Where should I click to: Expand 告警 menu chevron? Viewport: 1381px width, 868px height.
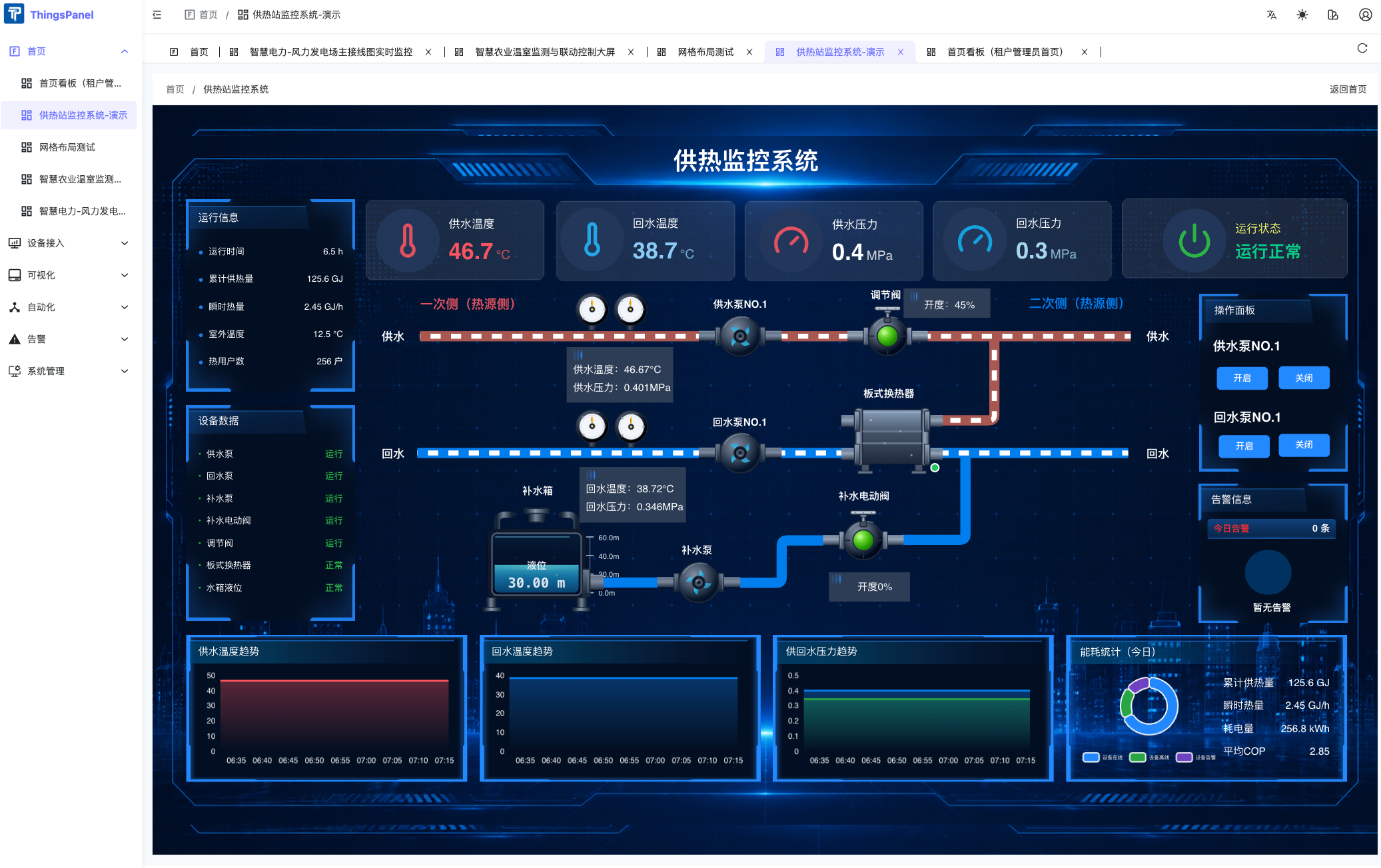pos(124,339)
